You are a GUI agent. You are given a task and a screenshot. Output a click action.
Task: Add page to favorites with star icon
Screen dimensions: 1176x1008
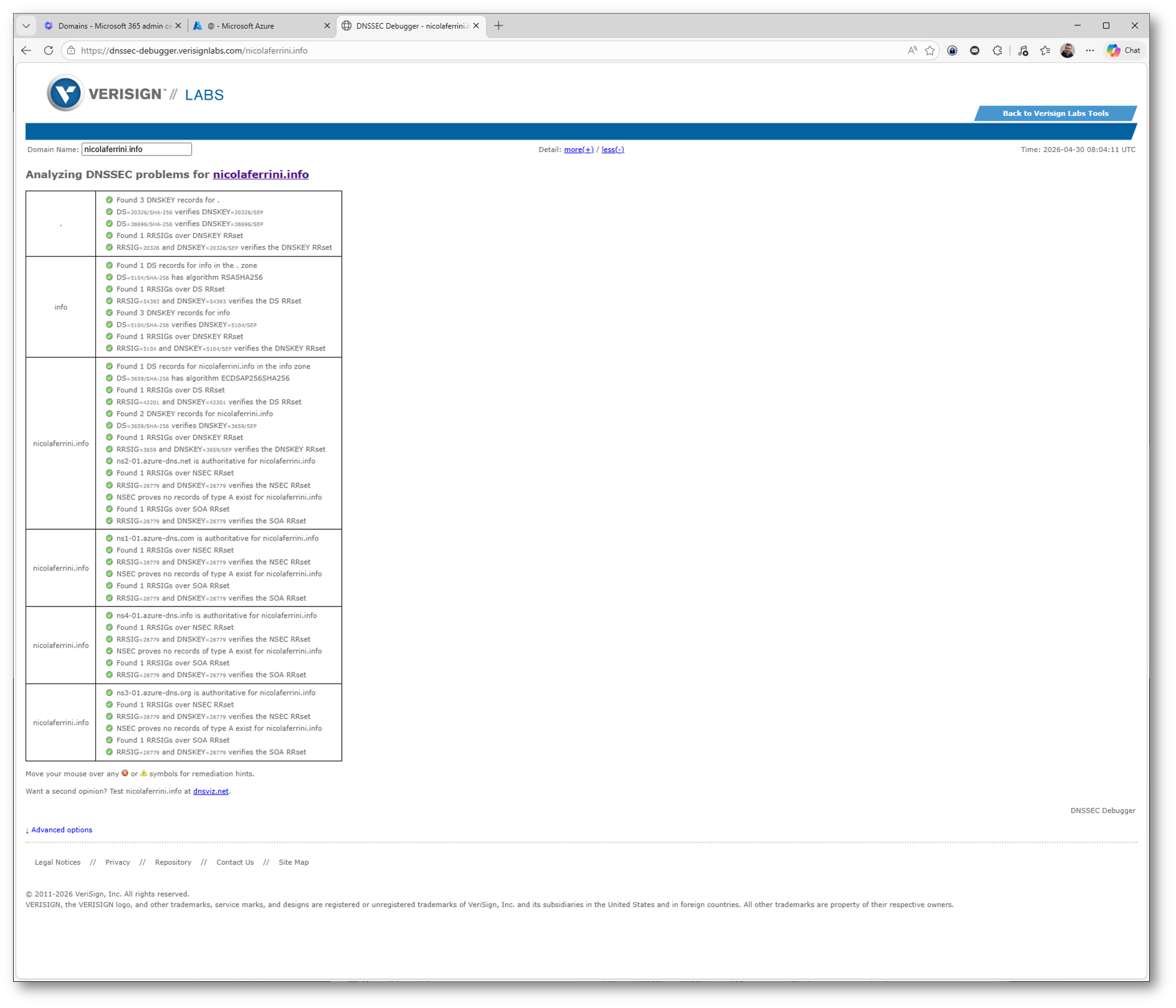pos(930,51)
